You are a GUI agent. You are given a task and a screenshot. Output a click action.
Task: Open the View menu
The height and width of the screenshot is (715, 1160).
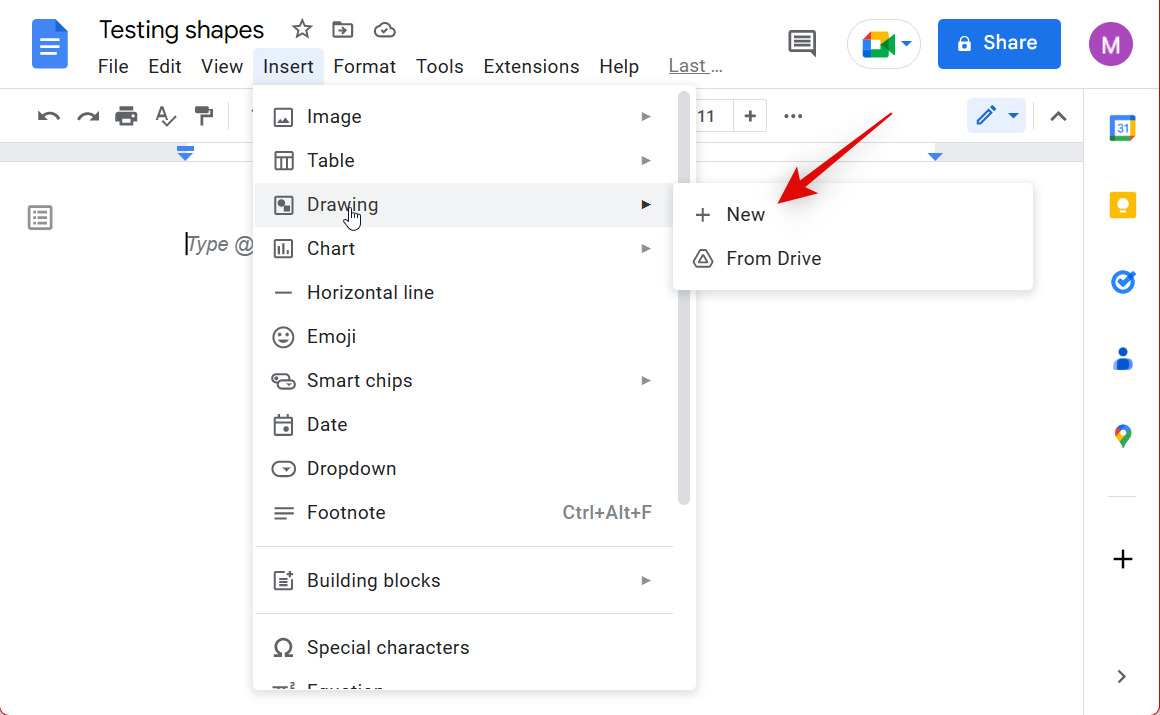tap(222, 67)
